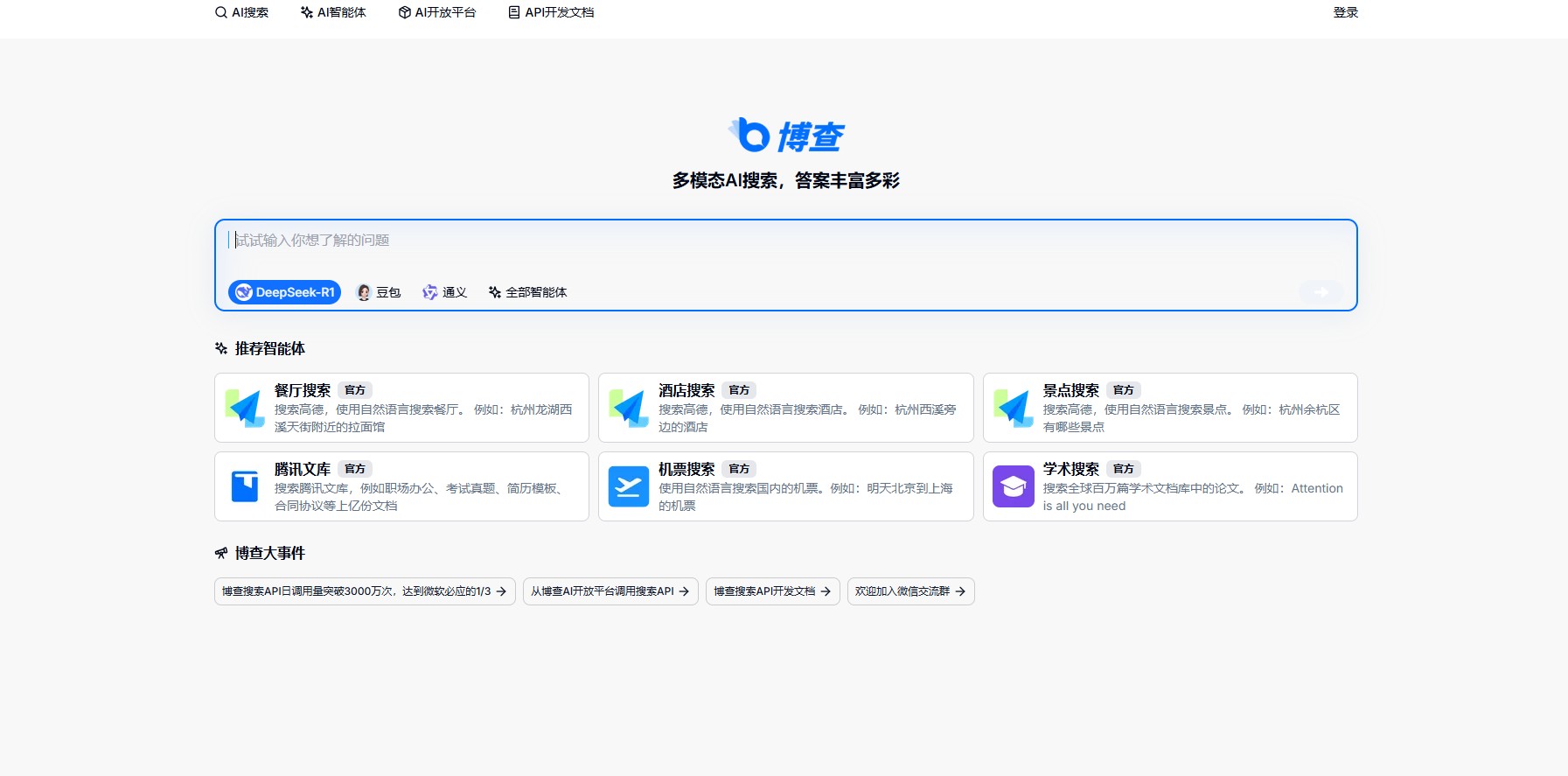Click the 学术搜索 graduation cap icon
The width and height of the screenshot is (1568, 776).
[x=1014, y=486]
